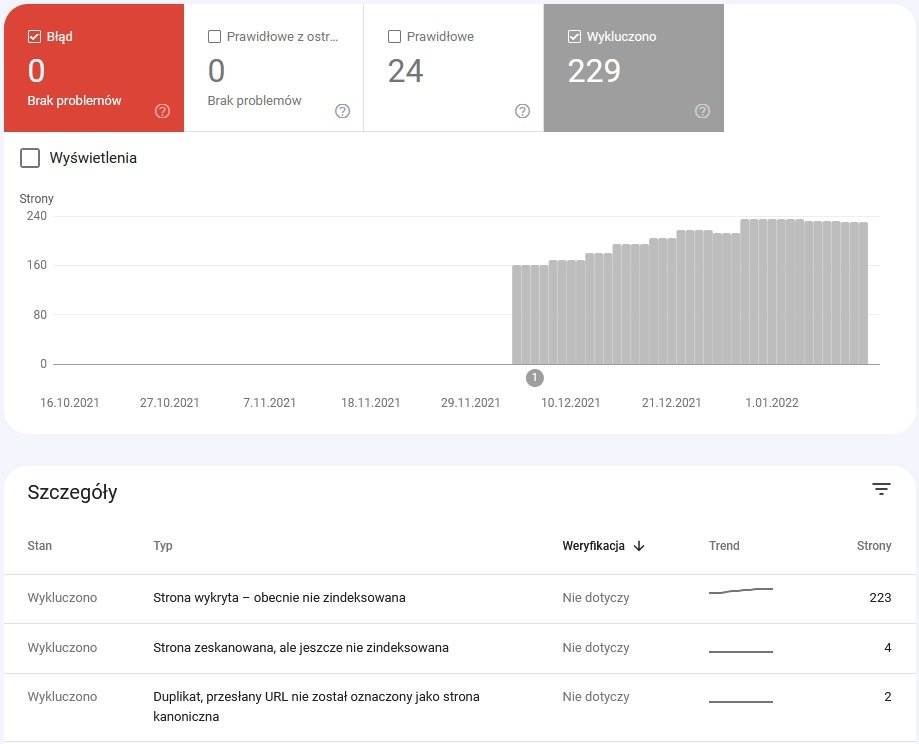
Task: Open row Strona zeskanowana, ale jeszcze nie zindeksowana
Action: pos(300,648)
